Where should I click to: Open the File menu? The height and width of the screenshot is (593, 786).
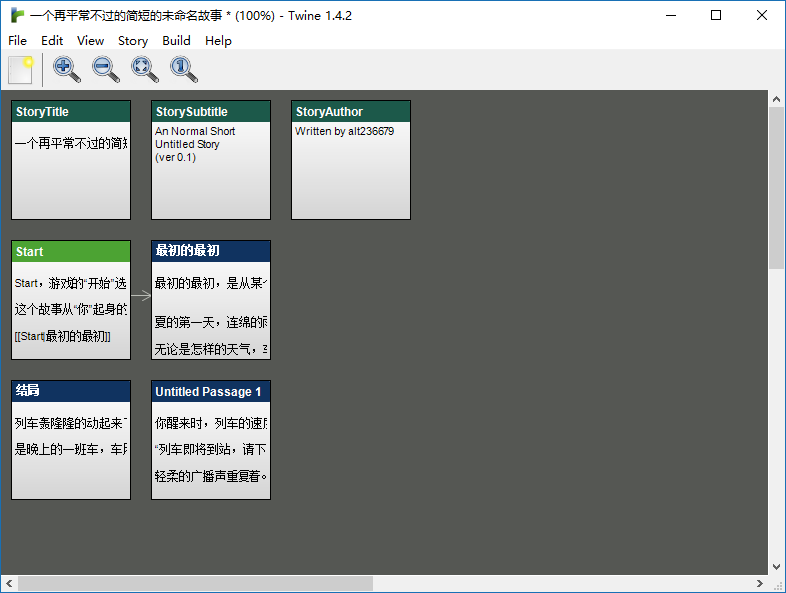(18, 41)
